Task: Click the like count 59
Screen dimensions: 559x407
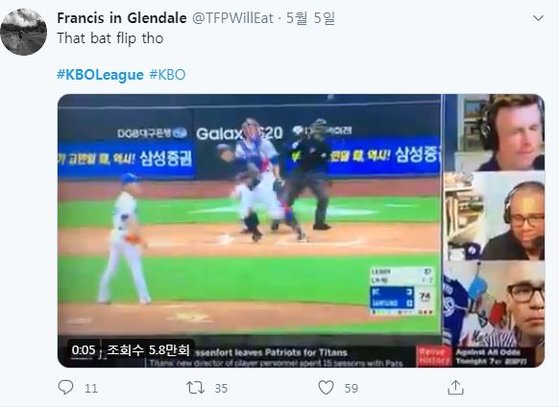Action: coord(351,388)
